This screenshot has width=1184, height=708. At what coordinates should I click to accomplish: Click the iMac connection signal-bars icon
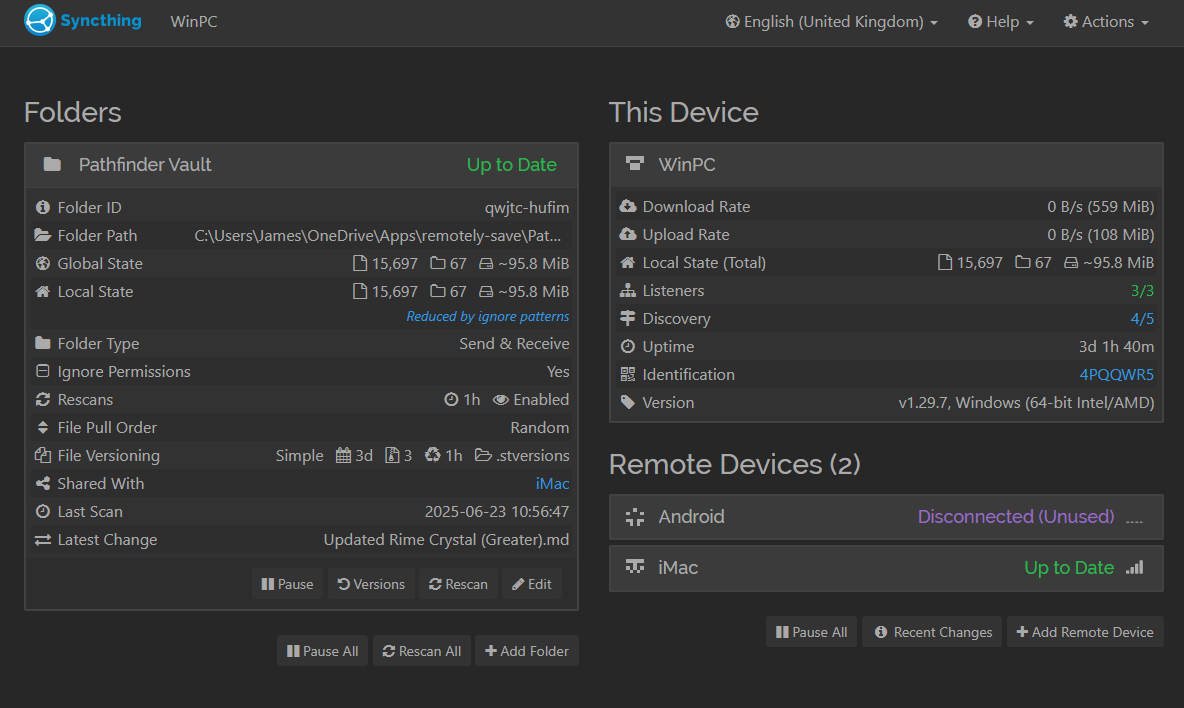point(1134,567)
